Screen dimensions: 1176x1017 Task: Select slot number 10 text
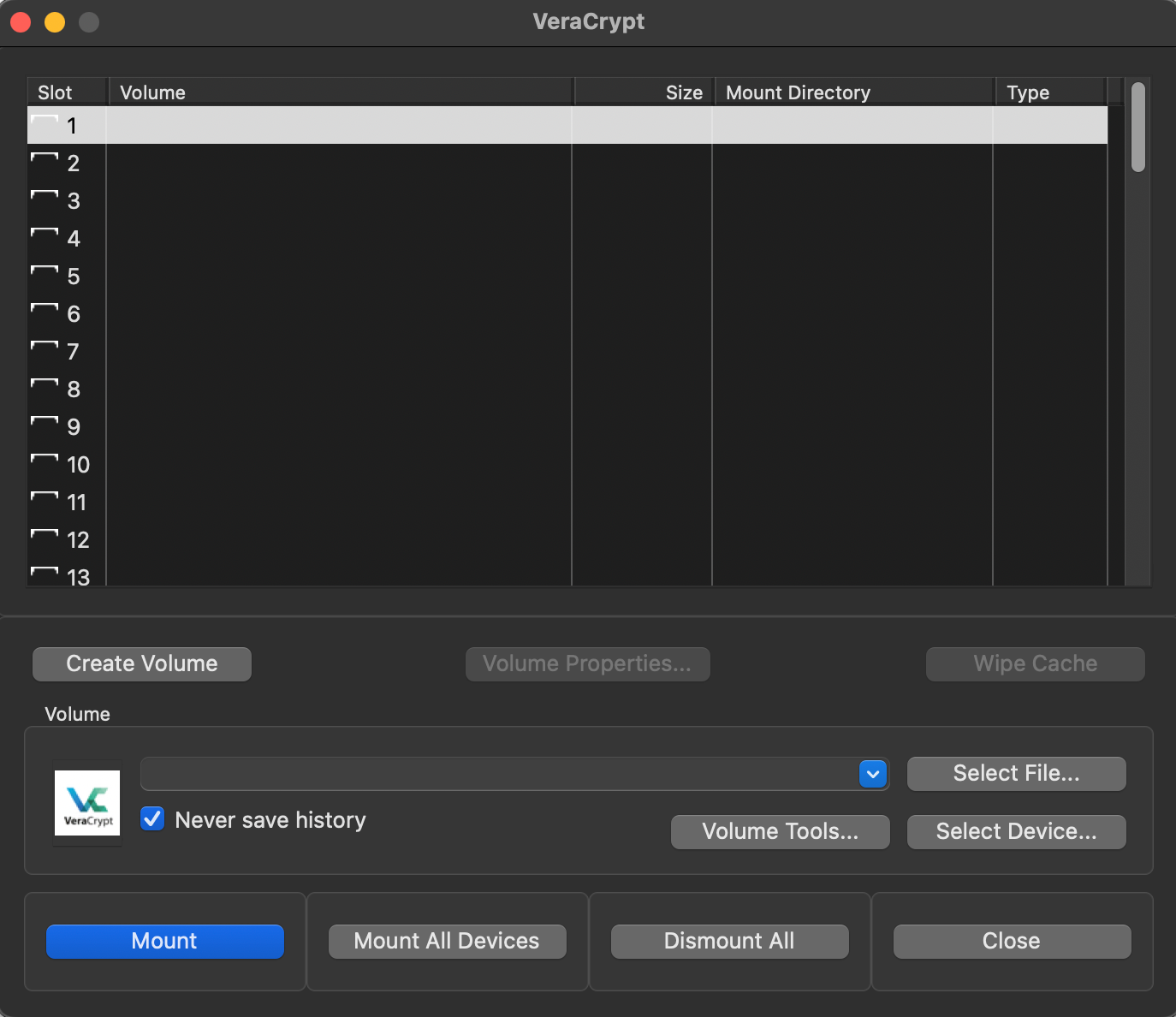(78, 465)
